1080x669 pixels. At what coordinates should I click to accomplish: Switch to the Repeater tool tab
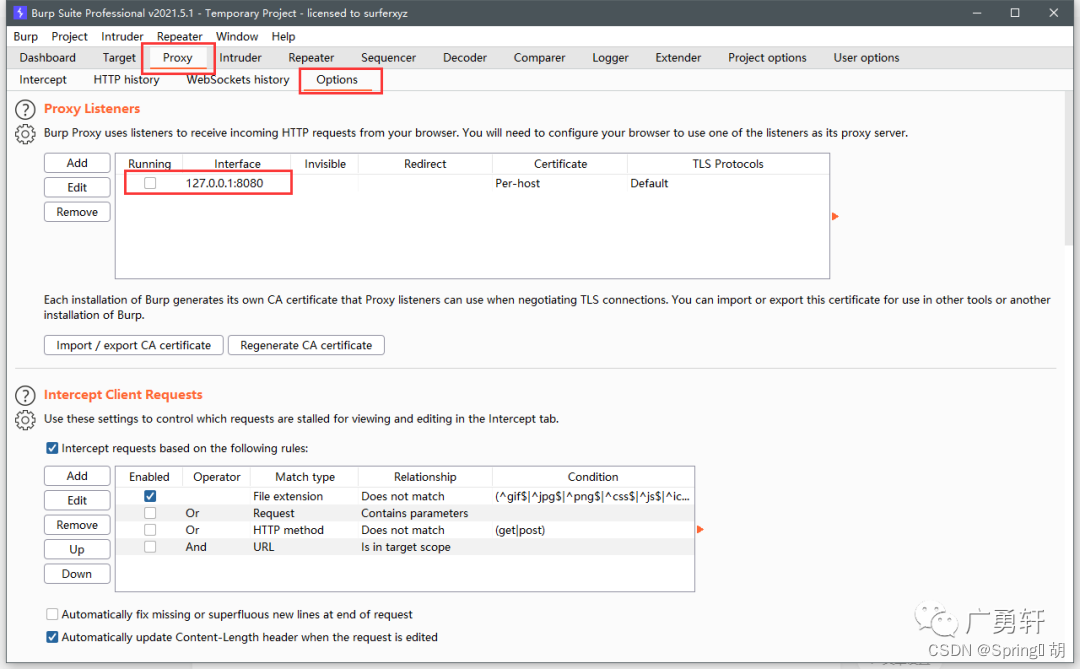311,58
